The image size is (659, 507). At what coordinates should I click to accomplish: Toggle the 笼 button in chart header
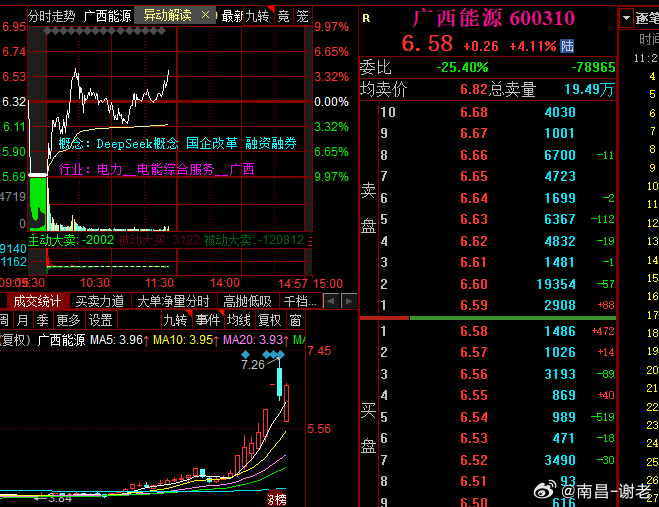tap(303, 16)
